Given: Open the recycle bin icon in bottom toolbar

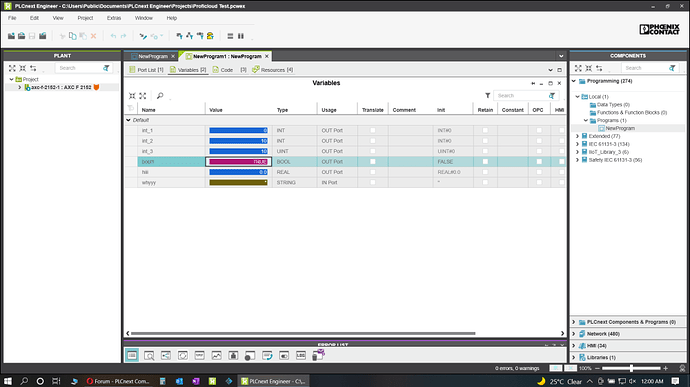Looking at the screenshot, I should click(x=318, y=355).
